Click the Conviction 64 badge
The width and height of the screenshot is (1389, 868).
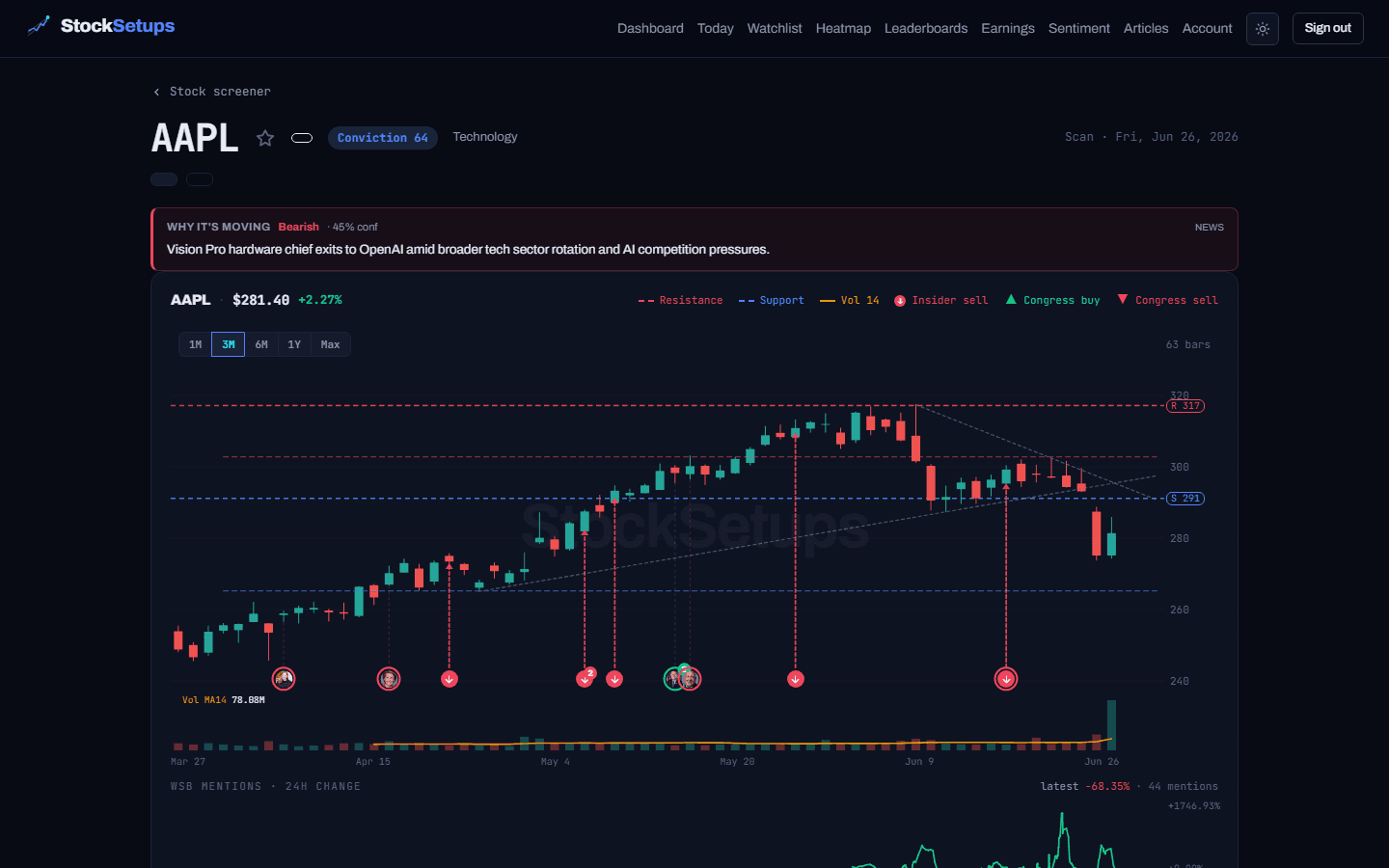383,138
